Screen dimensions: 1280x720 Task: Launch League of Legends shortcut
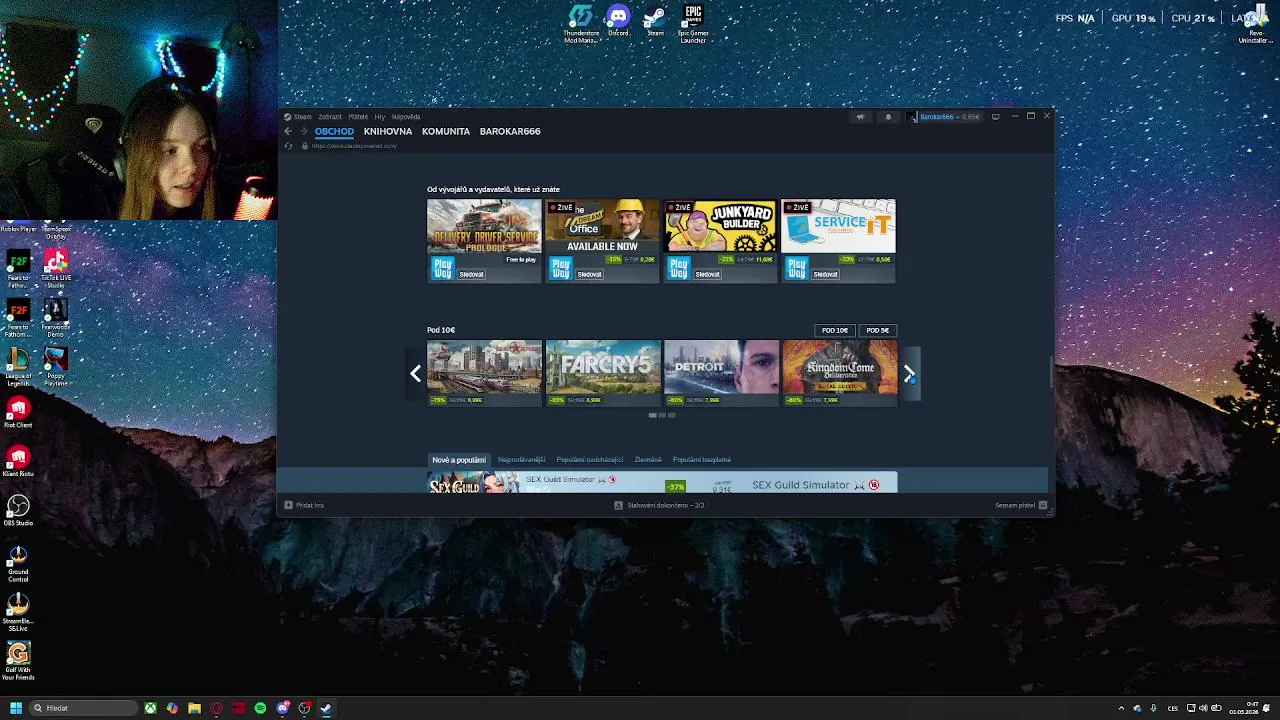(x=18, y=368)
